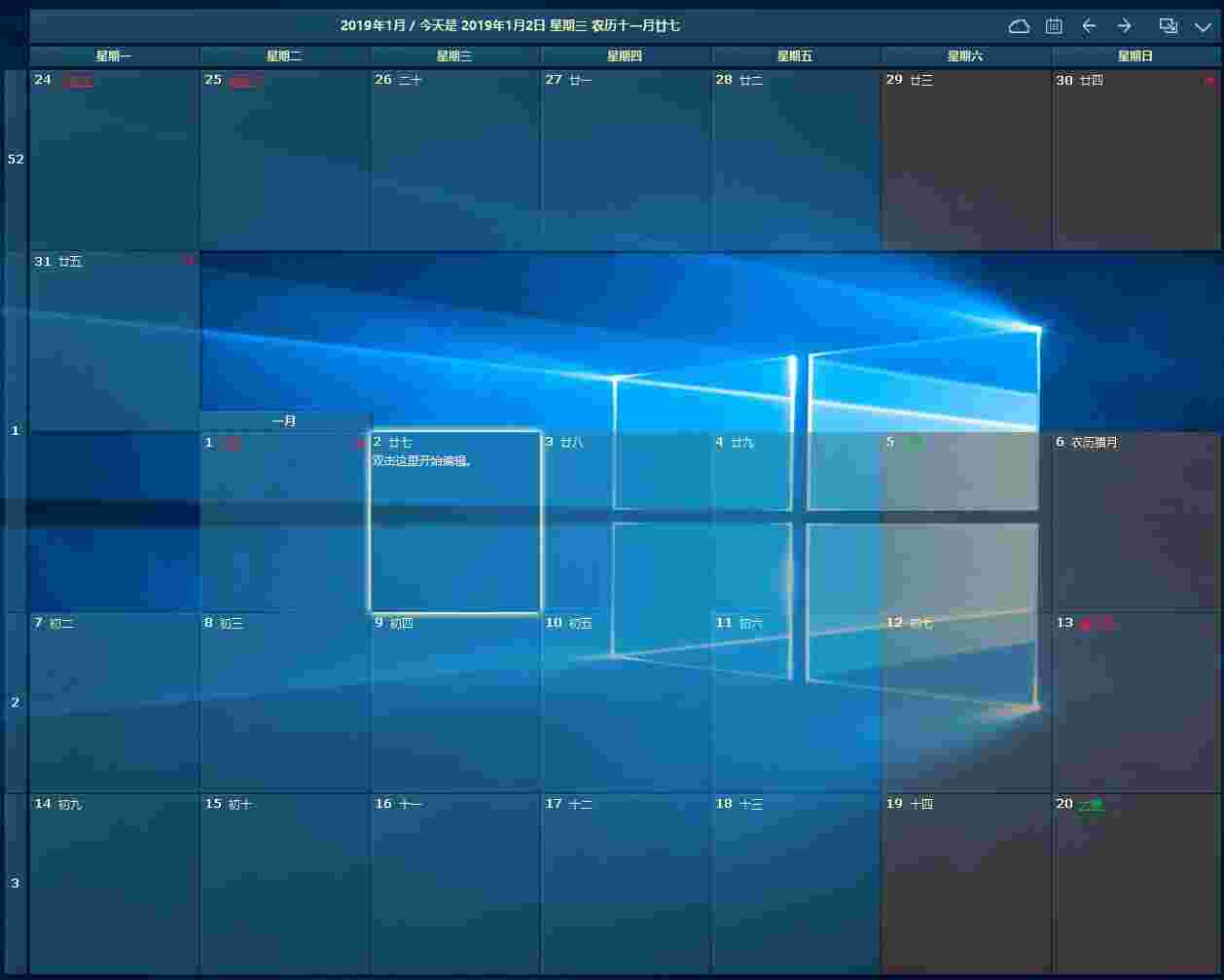Select the Saturday January 5 cell
1224x980 pixels.
pos(965,522)
